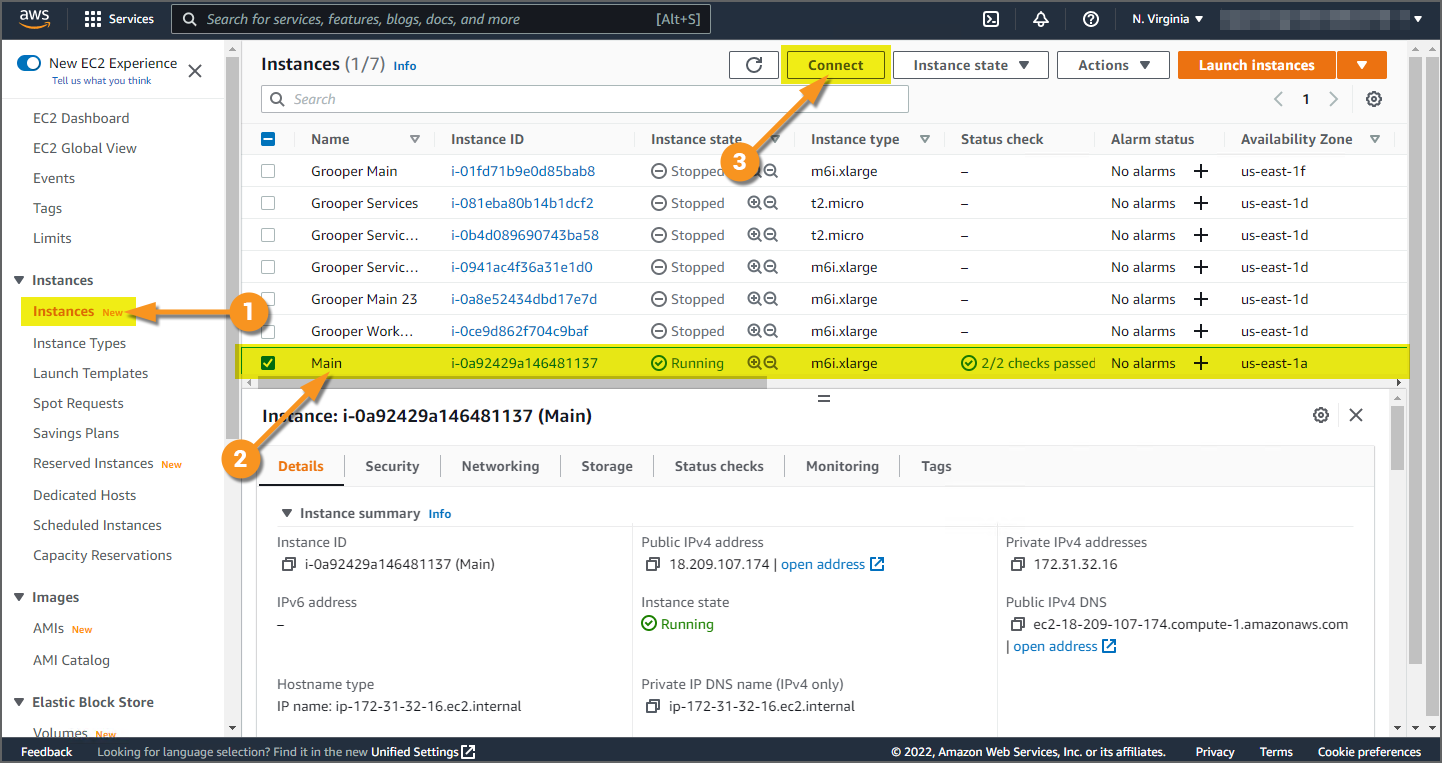
Task: Switch to the Tags tab
Action: click(x=936, y=466)
